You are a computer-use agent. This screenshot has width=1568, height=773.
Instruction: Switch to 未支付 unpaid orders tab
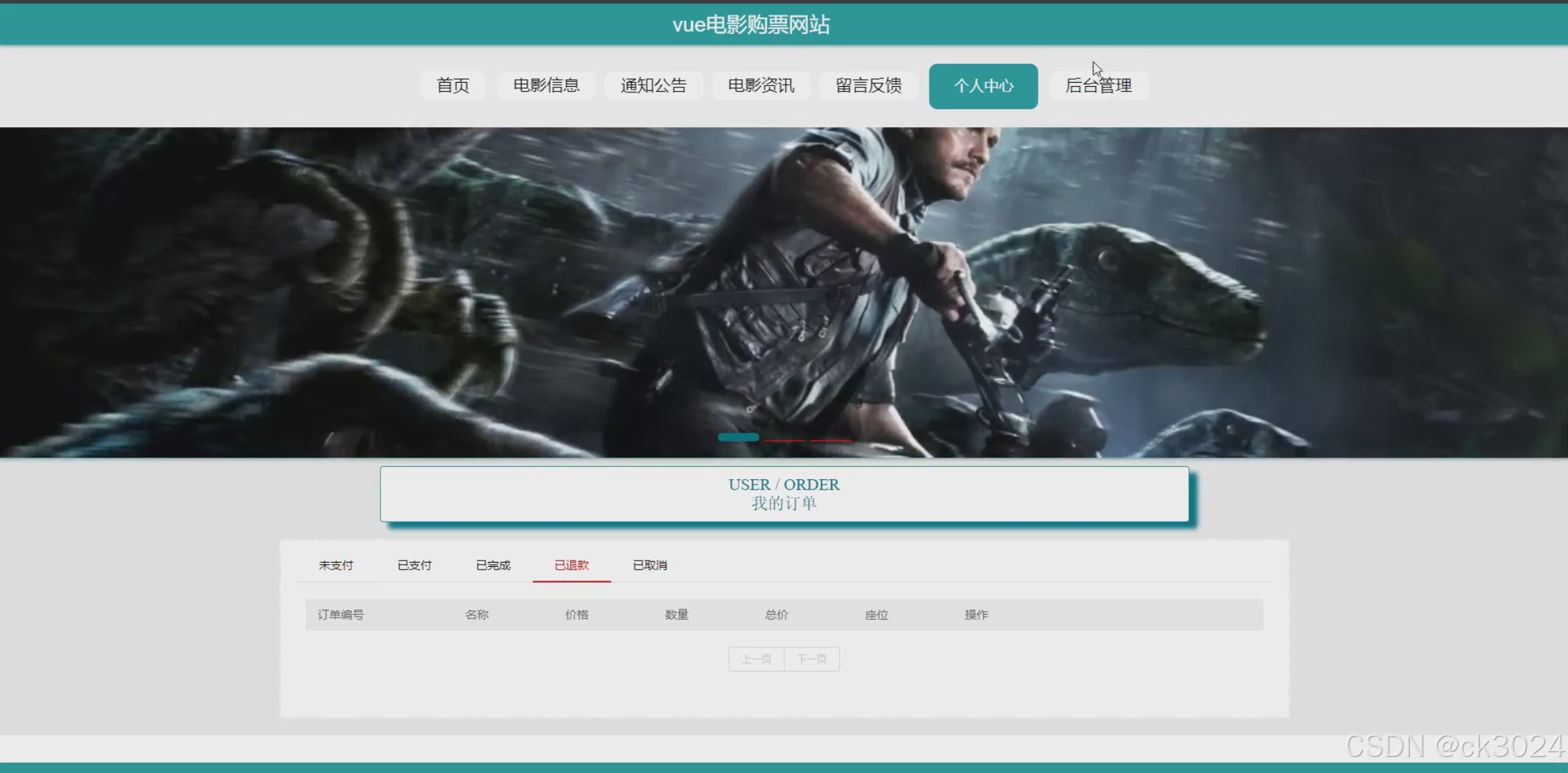tap(336, 565)
